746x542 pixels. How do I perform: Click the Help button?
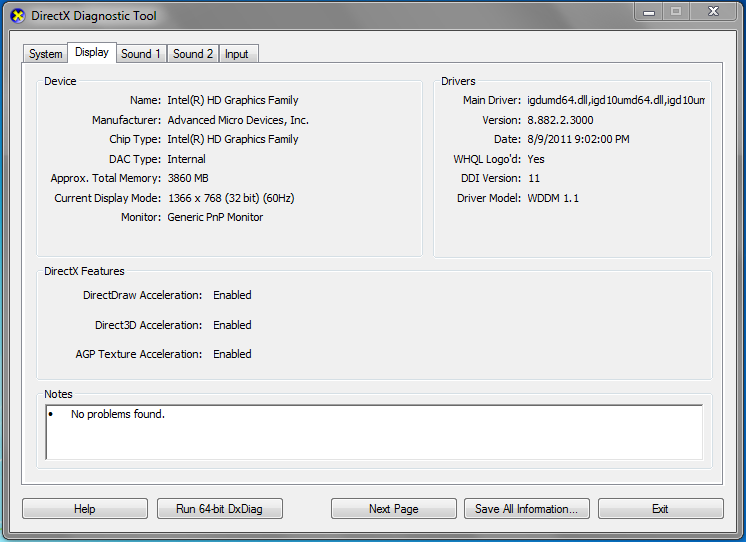click(85, 509)
